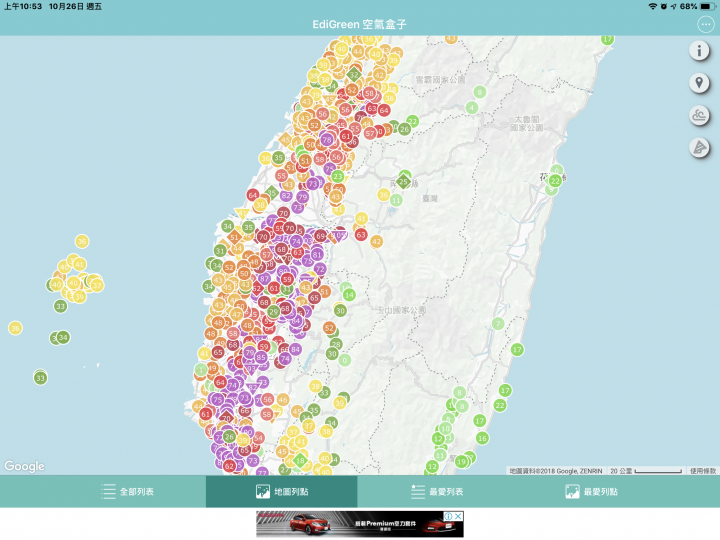Tap the green 16 coastal marker

pyautogui.click(x=482, y=438)
